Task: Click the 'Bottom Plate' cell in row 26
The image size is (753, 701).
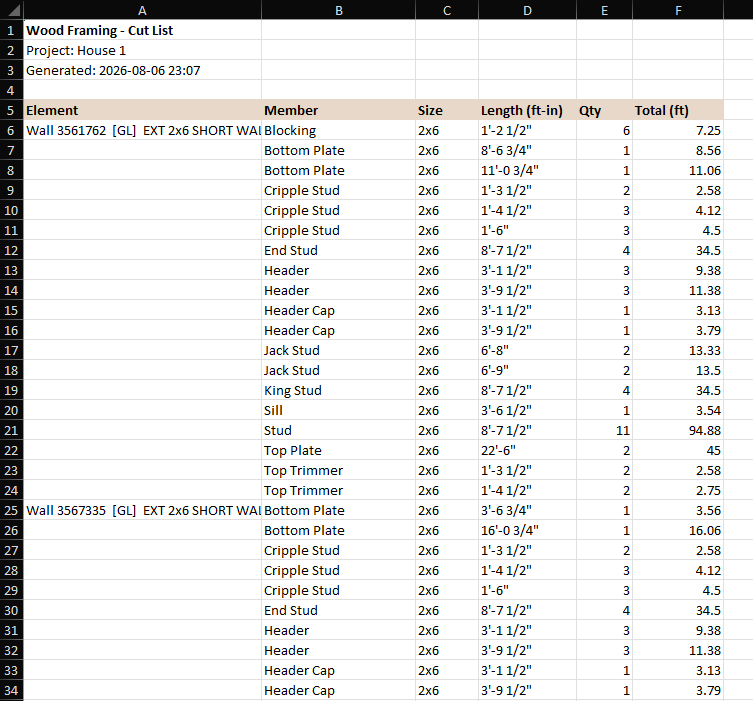Action: (x=339, y=531)
